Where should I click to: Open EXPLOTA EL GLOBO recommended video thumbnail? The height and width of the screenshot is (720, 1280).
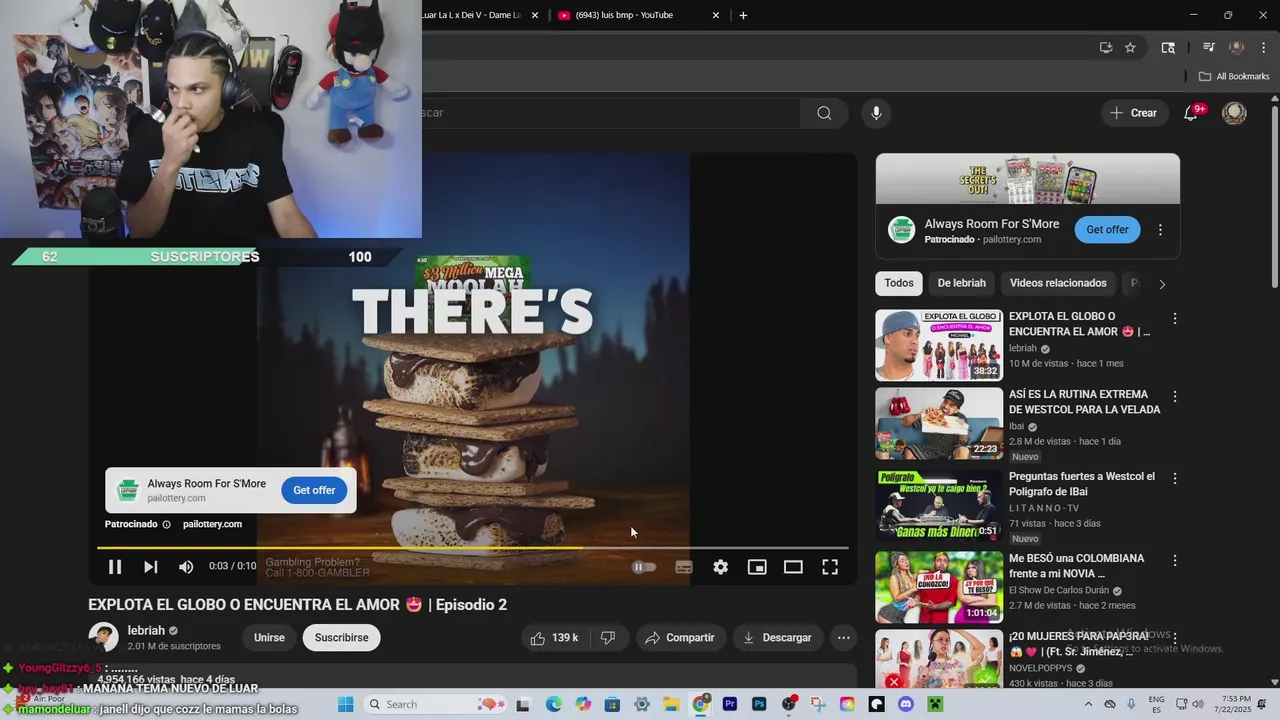click(939, 345)
